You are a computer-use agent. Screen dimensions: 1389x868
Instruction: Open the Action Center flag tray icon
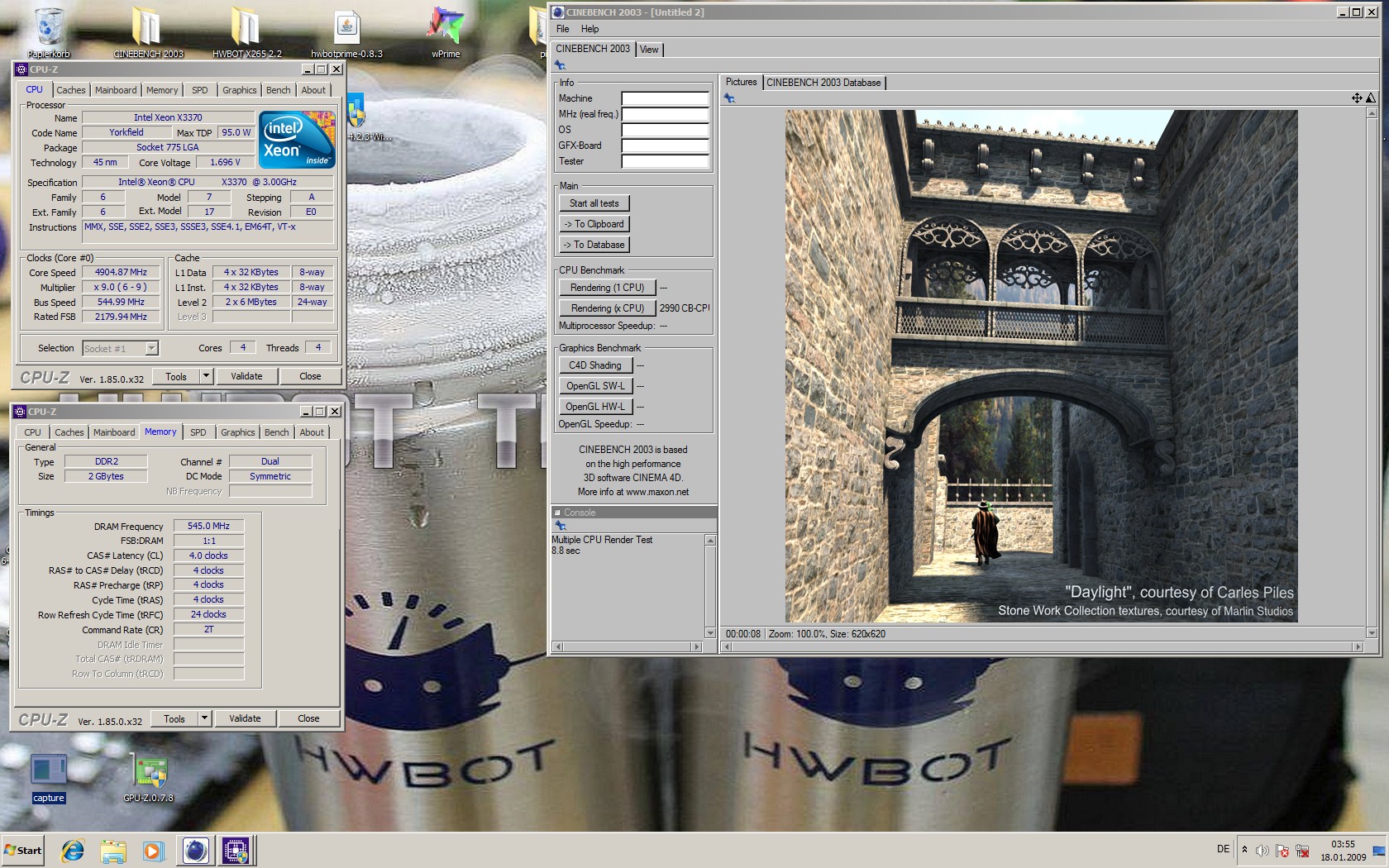click(x=1282, y=851)
